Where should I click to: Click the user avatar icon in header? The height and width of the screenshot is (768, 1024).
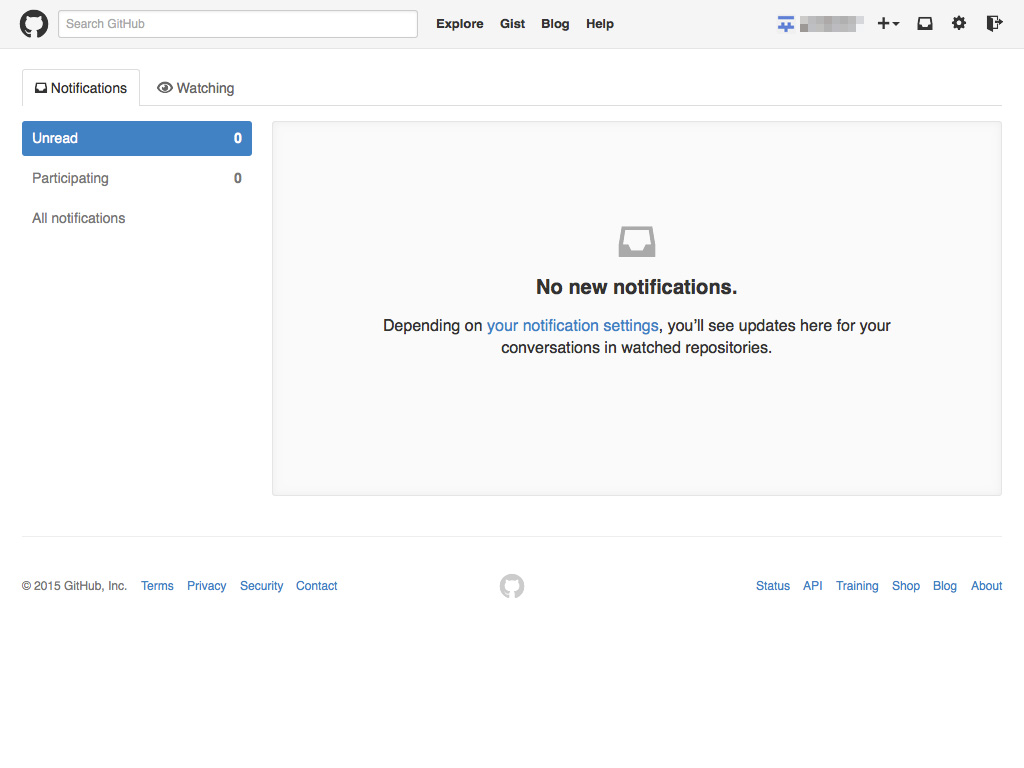coord(786,24)
